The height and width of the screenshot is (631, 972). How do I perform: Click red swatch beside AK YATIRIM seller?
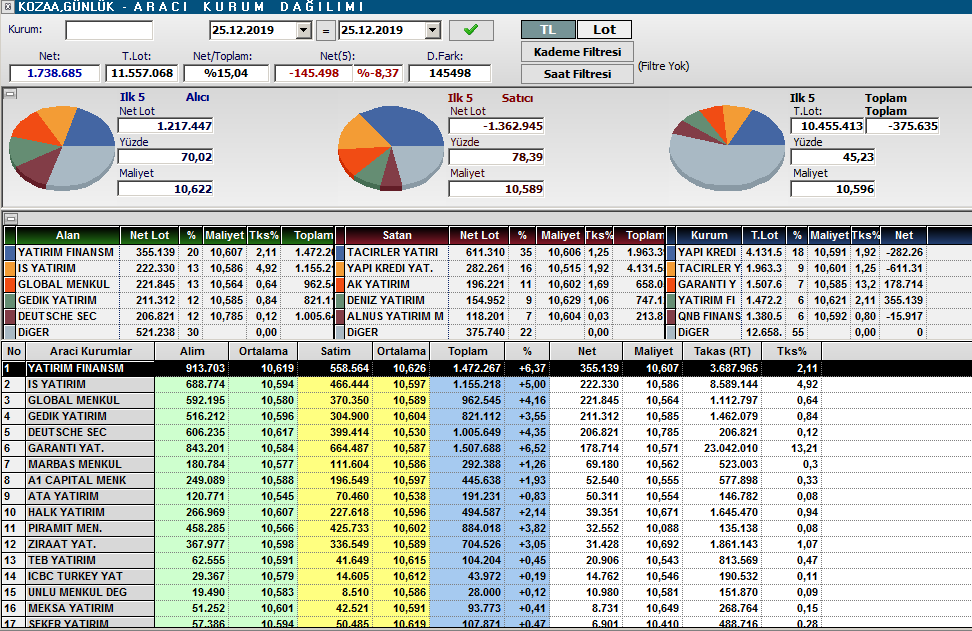click(340, 285)
